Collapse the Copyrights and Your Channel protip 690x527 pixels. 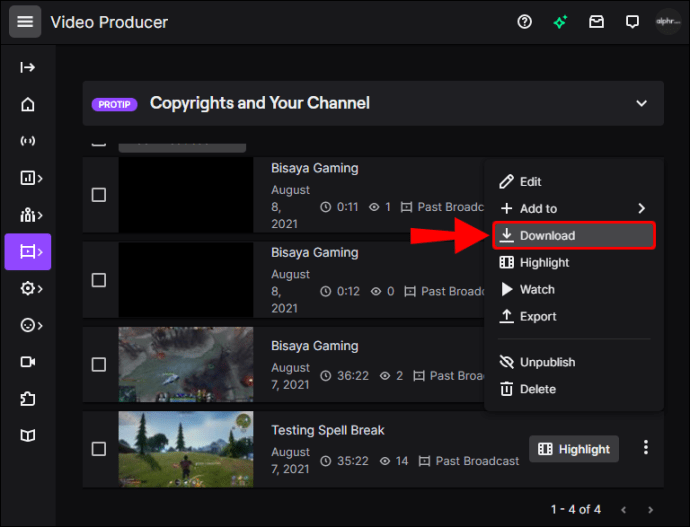(642, 103)
